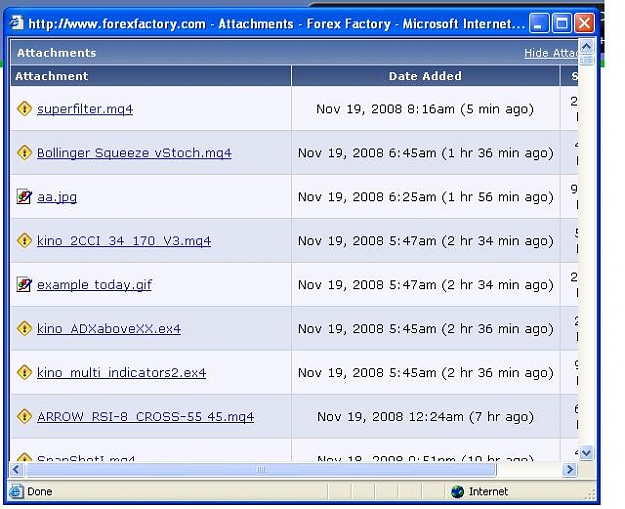The height and width of the screenshot is (509, 625).
Task: Click the vertical scrollbar down arrow
Action: click(586, 453)
